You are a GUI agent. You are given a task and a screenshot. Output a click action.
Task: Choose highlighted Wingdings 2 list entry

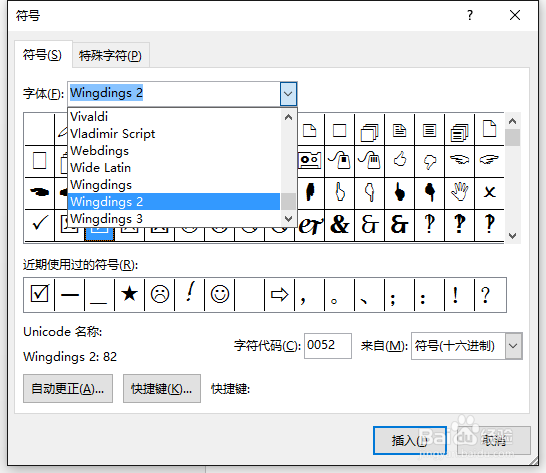click(174, 202)
